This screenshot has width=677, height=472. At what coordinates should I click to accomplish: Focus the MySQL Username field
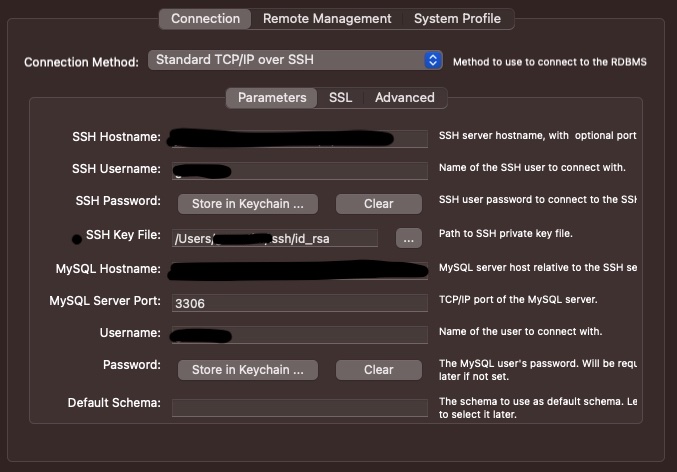pos(300,335)
